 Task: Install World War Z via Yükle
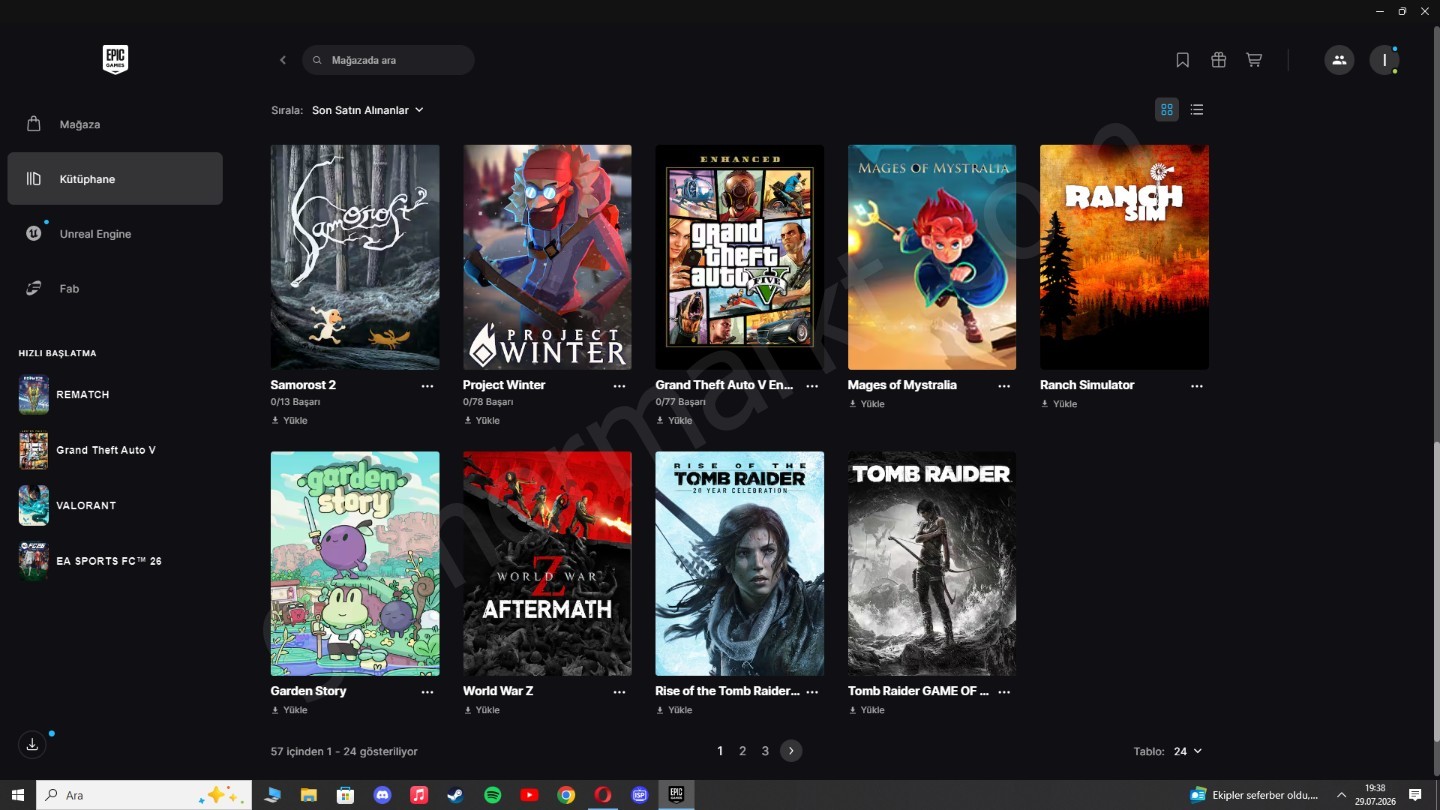click(x=482, y=710)
